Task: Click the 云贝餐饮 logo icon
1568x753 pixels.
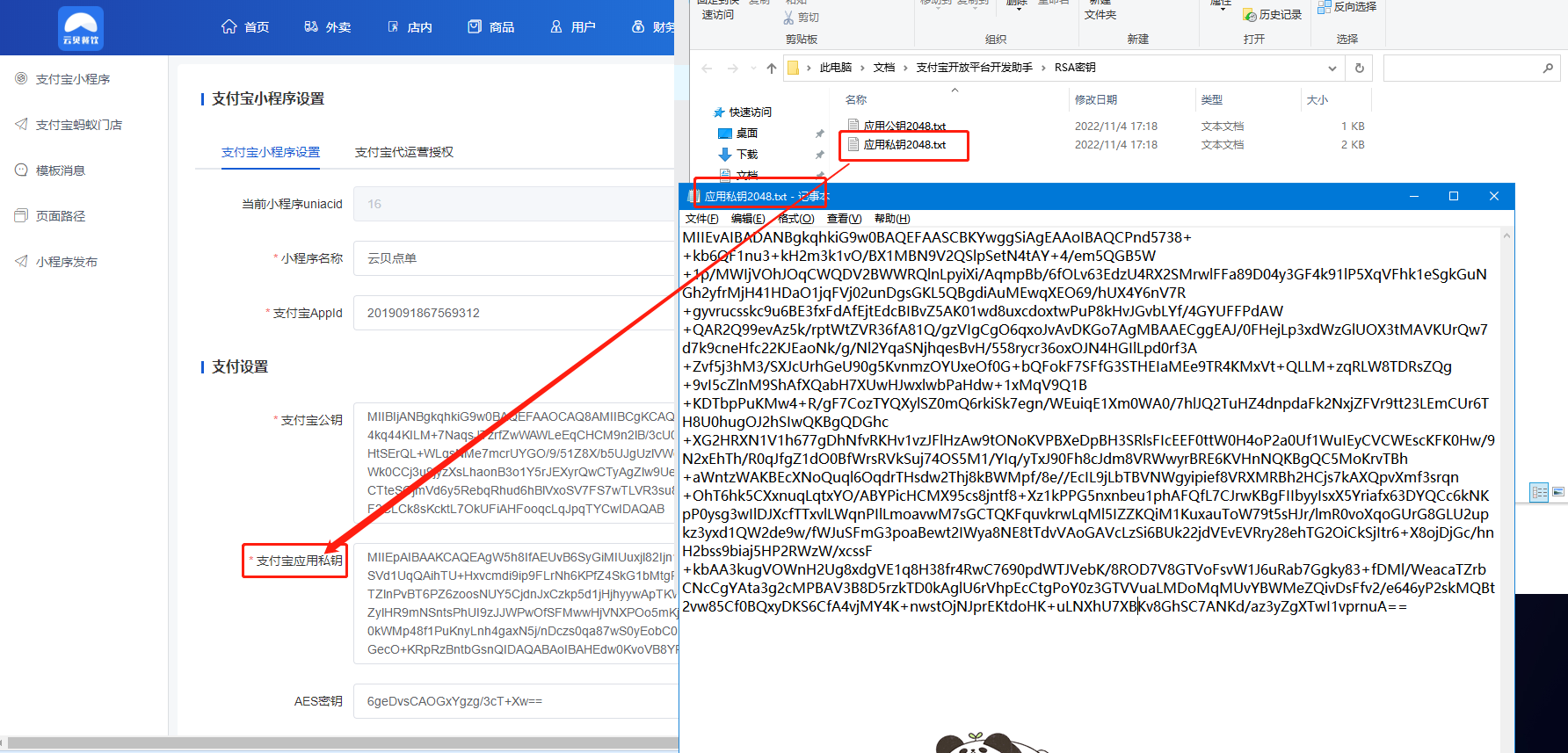Action: (81, 28)
